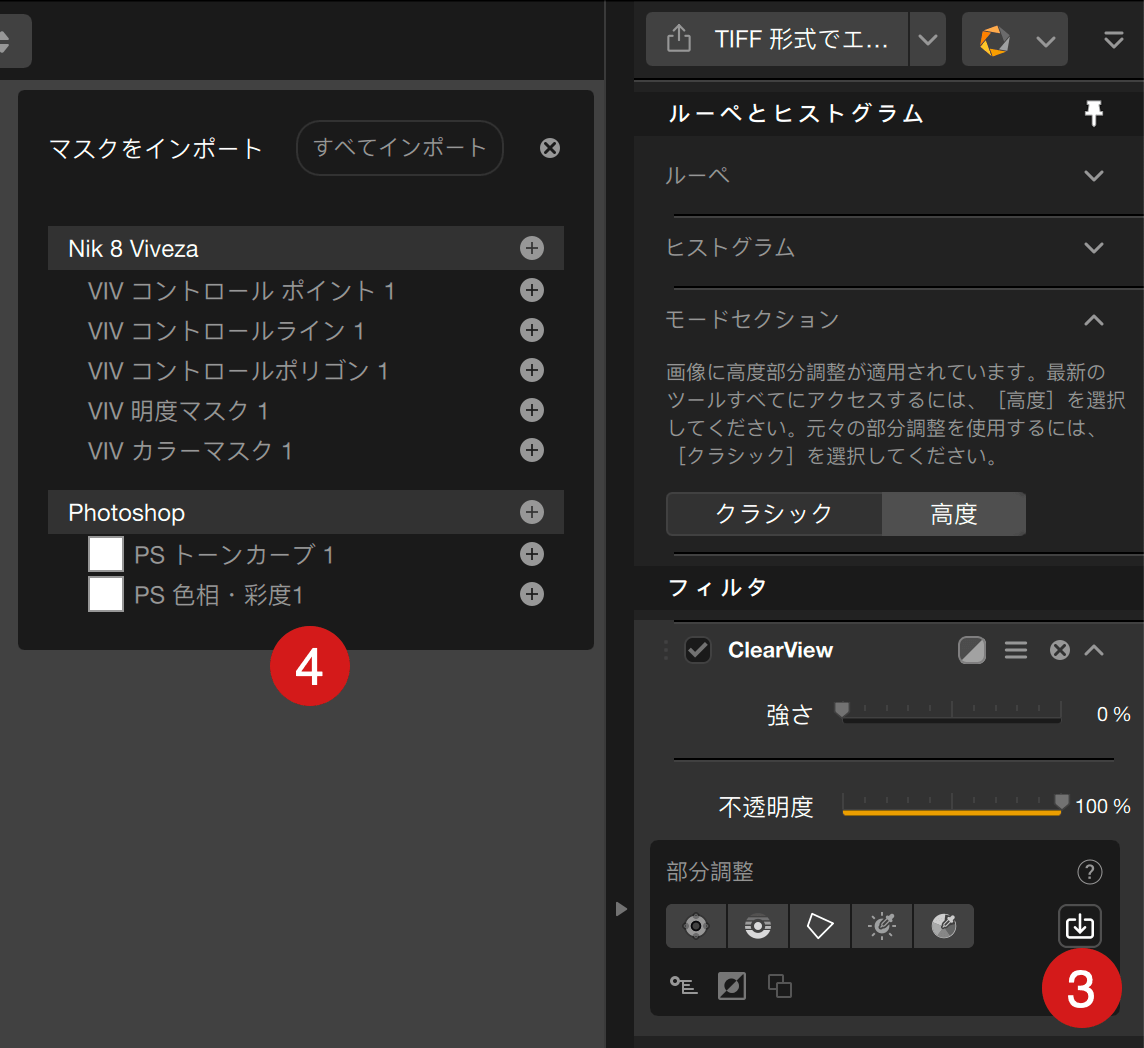Add all Photoshop group masks
1144x1048 pixels.
coord(532,512)
